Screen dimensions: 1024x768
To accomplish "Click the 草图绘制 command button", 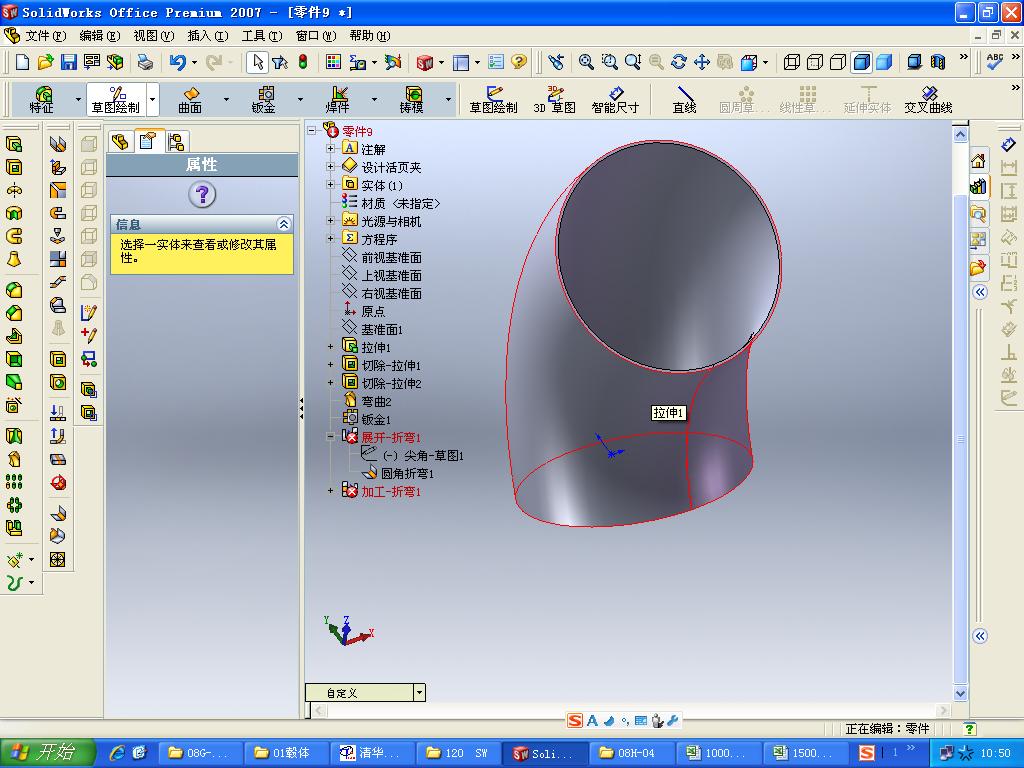I will coord(493,100).
